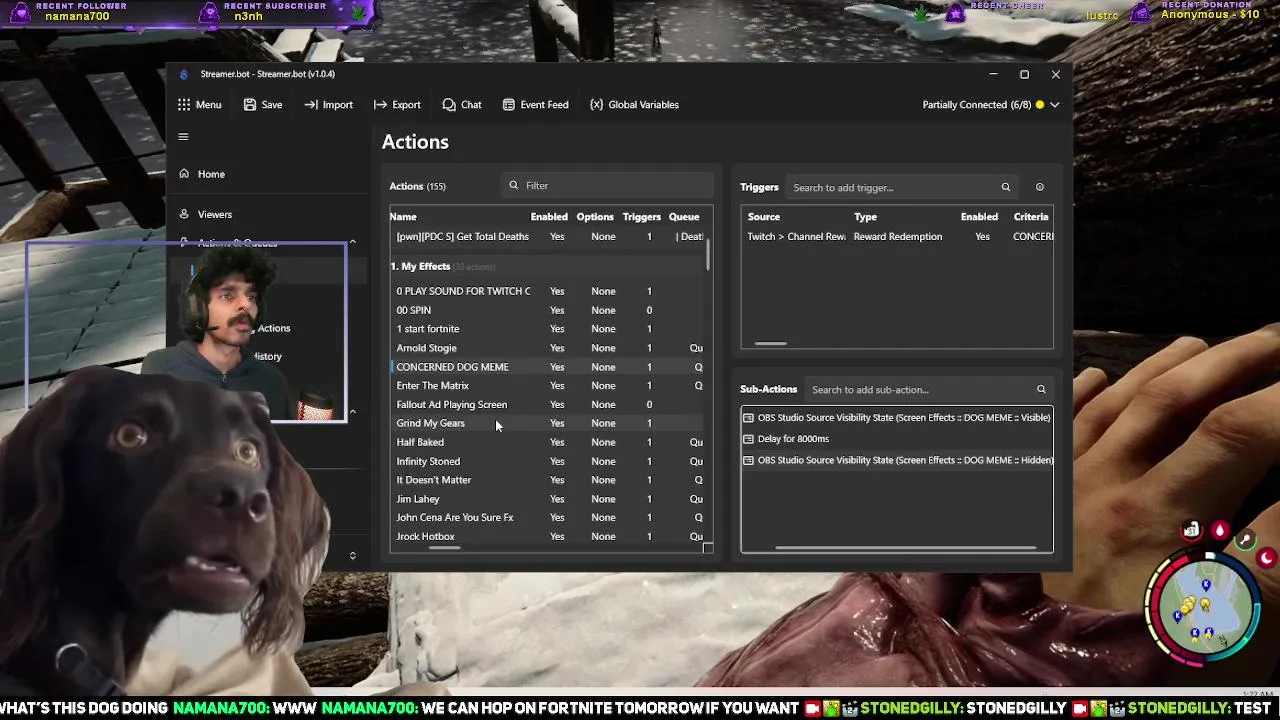
Task: Select the 'Twitch > Channel Rew' trigger row
Action: tap(897, 236)
